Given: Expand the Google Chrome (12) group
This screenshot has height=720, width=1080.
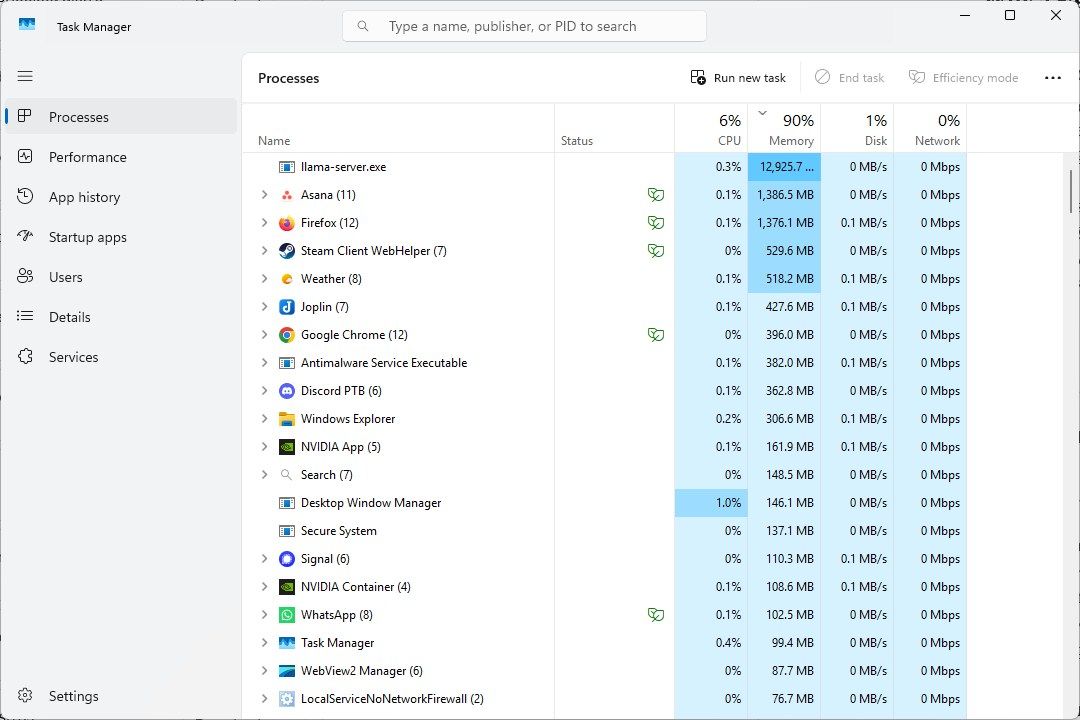Looking at the screenshot, I should tap(264, 335).
